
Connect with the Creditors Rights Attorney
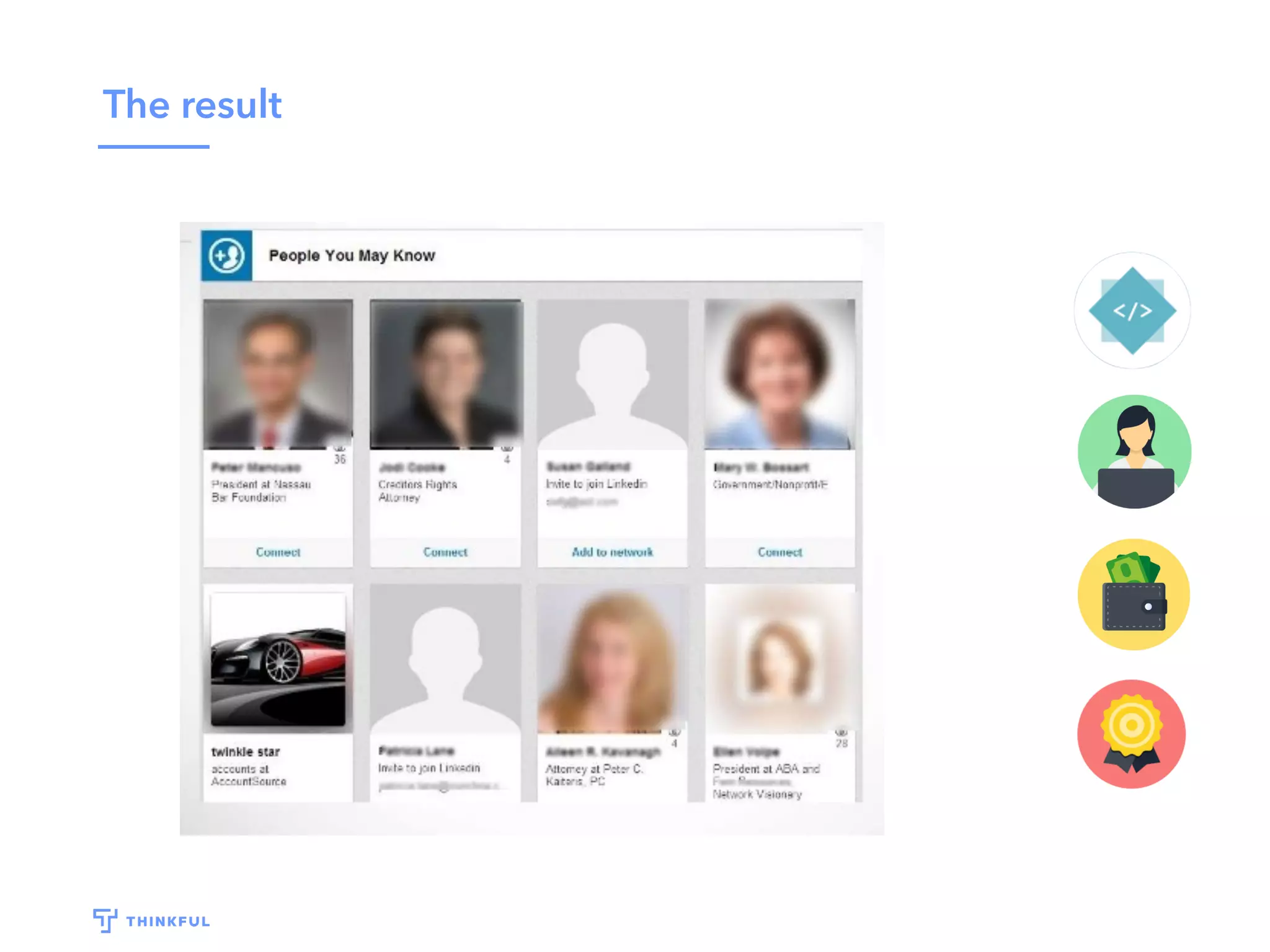click(x=445, y=552)
